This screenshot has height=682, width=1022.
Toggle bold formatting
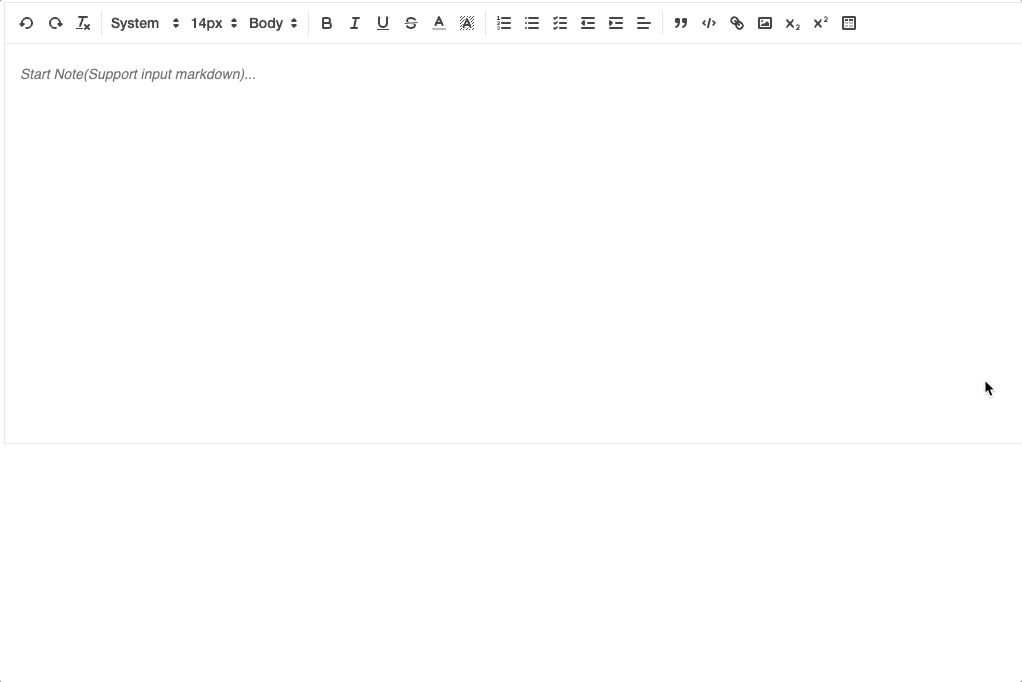coord(327,23)
